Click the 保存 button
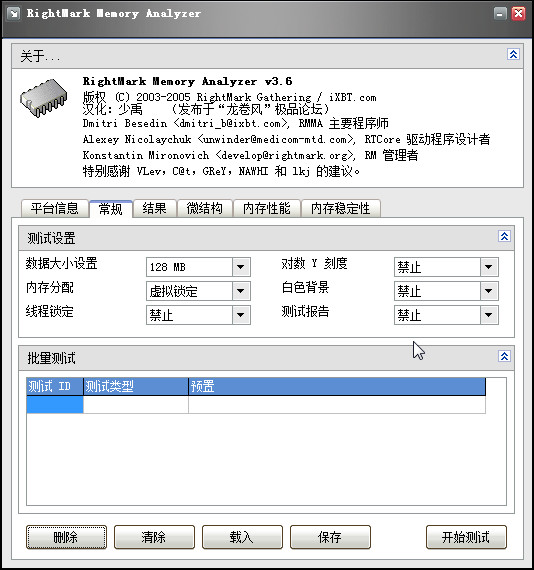 330,537
